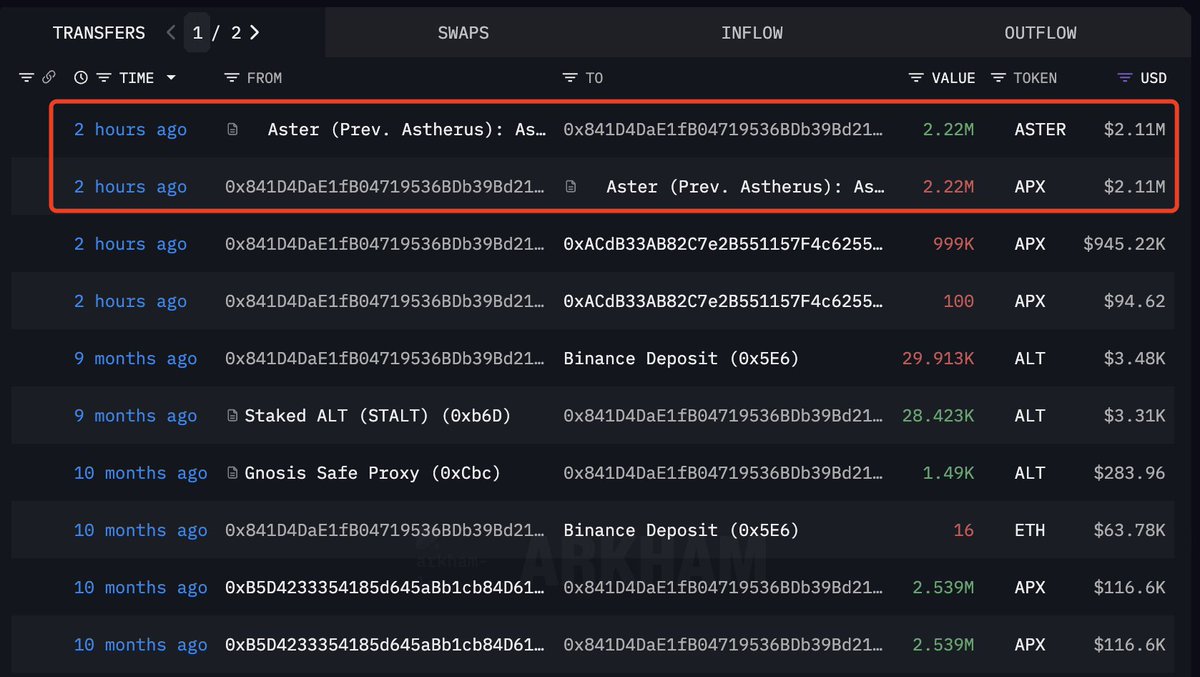Open the global filter icon left of TIME
Screen dimensions: 1200x677
27,78
